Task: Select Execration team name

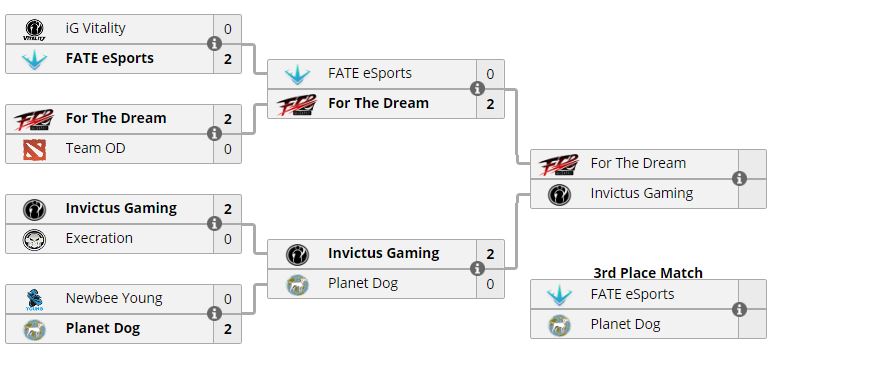Action: pos(99,238)
